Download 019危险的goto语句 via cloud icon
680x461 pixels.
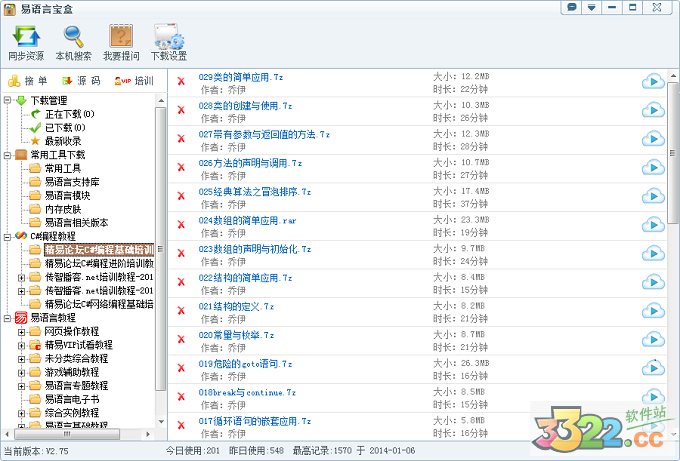coord(653,368)
